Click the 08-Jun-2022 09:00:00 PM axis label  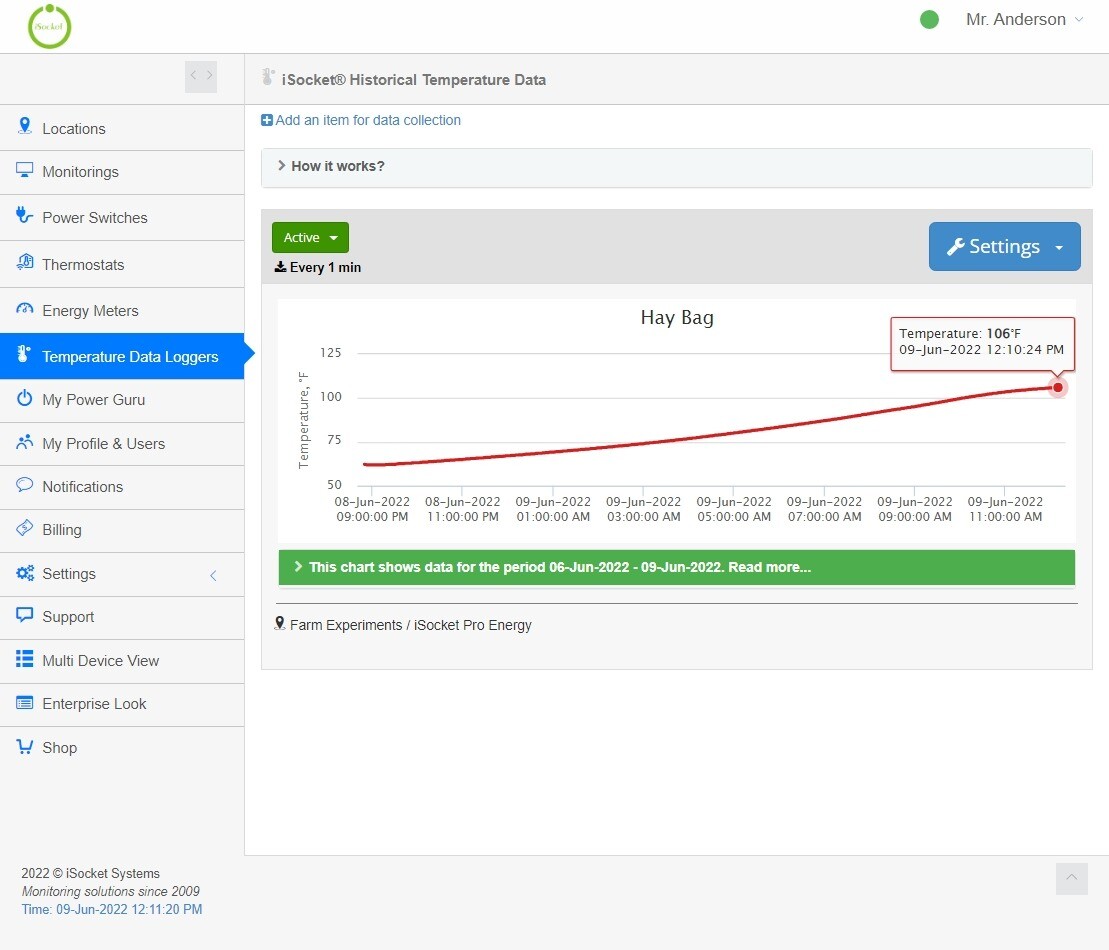coord(372,509)
